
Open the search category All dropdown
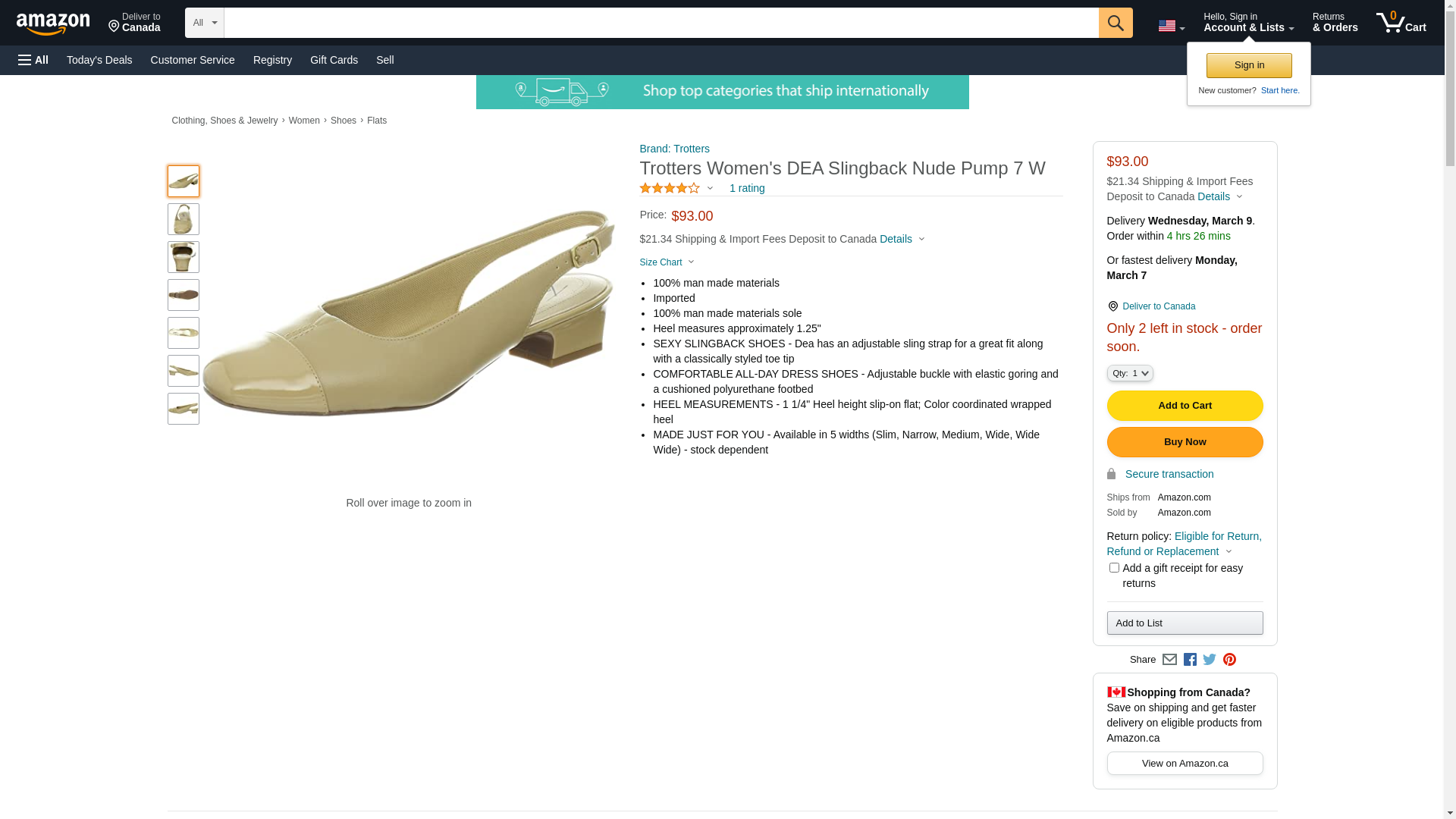pyautogui.click(x=204, y=23)
